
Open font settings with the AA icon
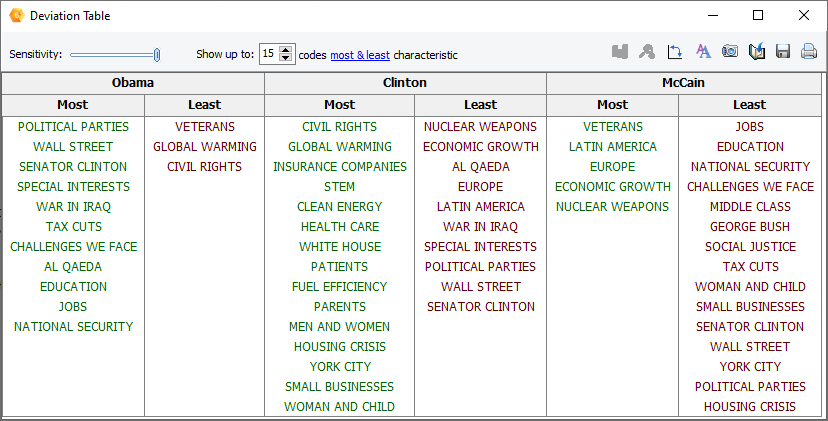pos(703,52)
